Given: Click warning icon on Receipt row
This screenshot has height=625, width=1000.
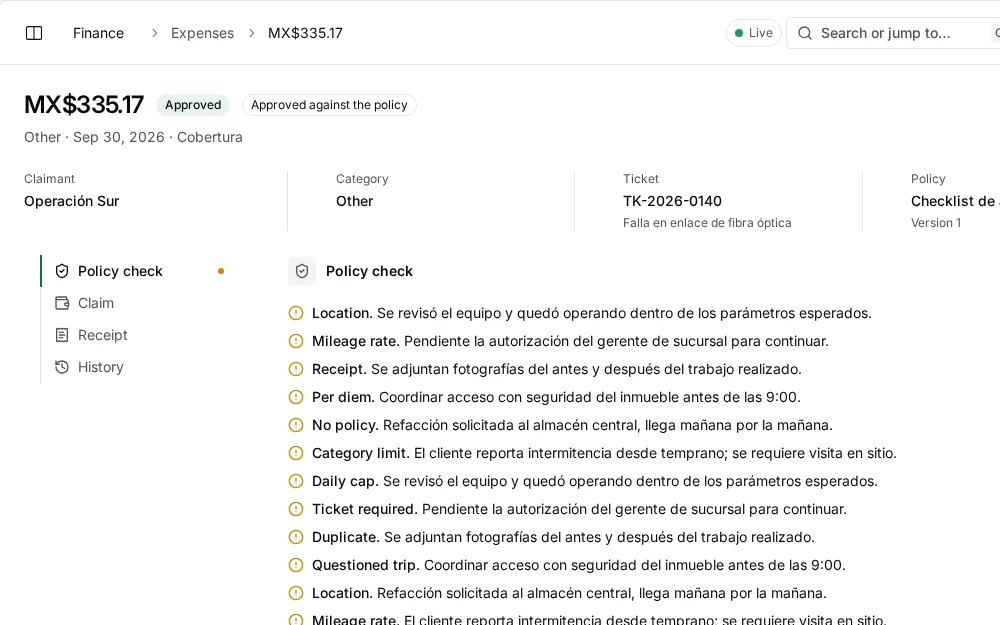Looking at the screenshot, I should tap(296, 369).
